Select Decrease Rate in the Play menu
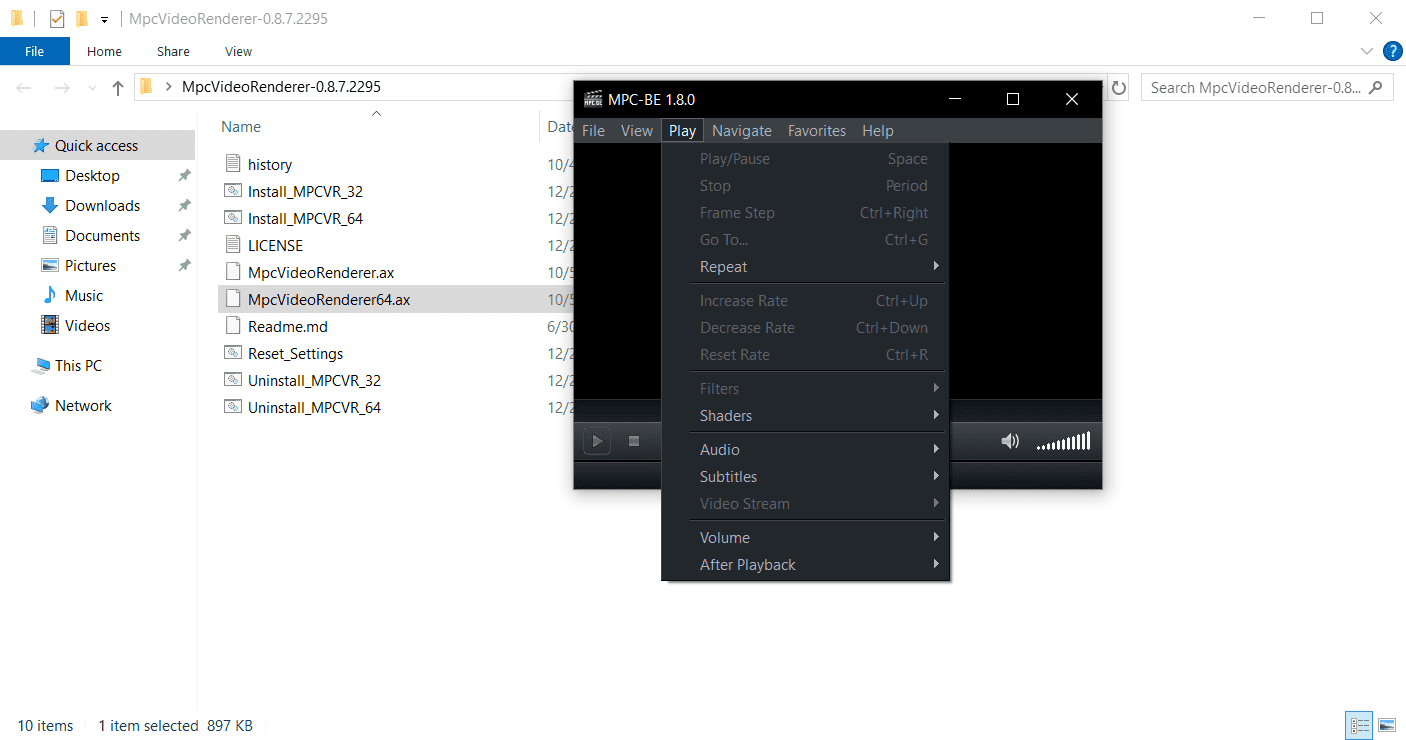This screenshot has width=1406, height=740. 805,328
